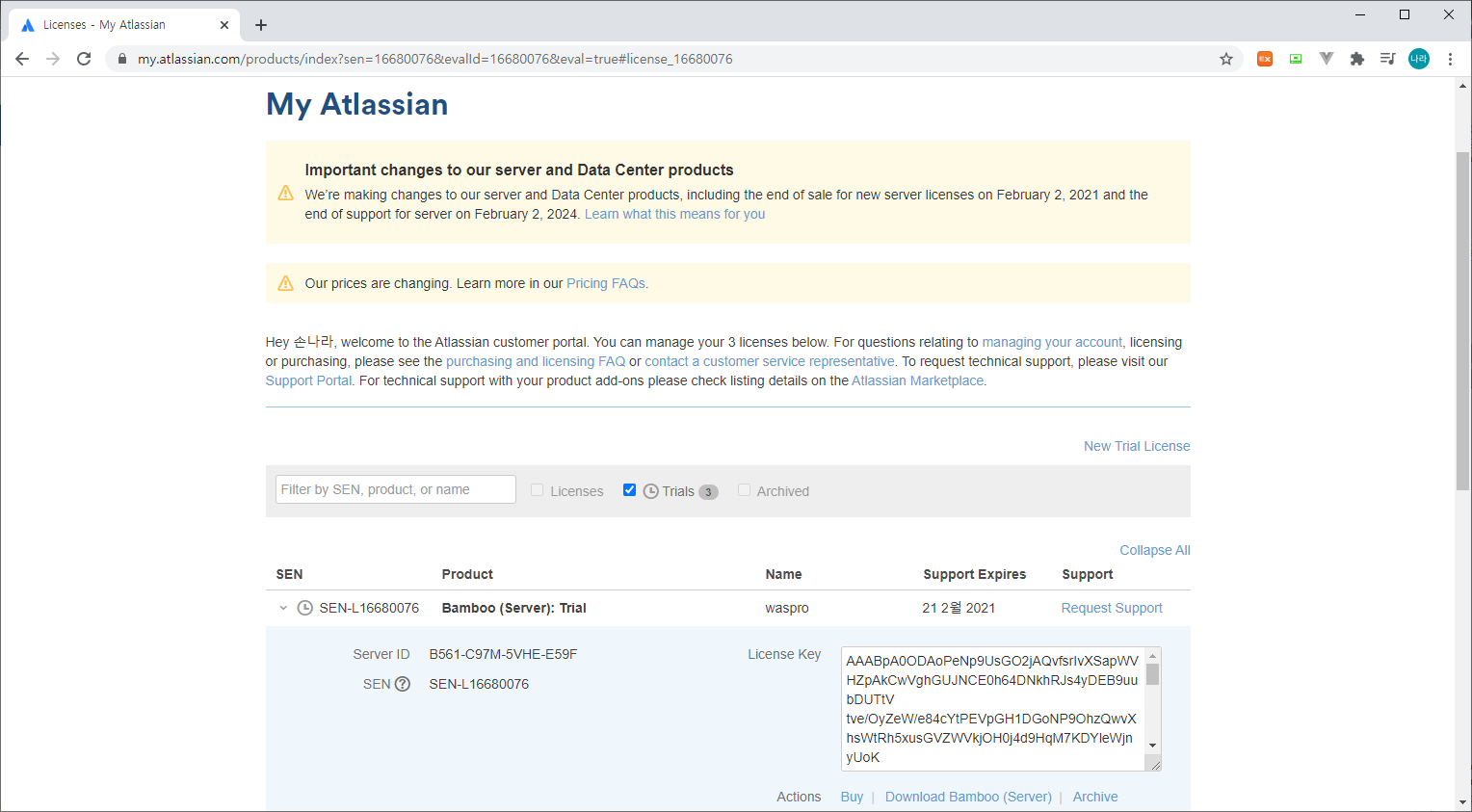This screenshot has width=1472, height=812.
Task: Click the SEN-L16680076 value in the details panel
Action: click(479, 684)
